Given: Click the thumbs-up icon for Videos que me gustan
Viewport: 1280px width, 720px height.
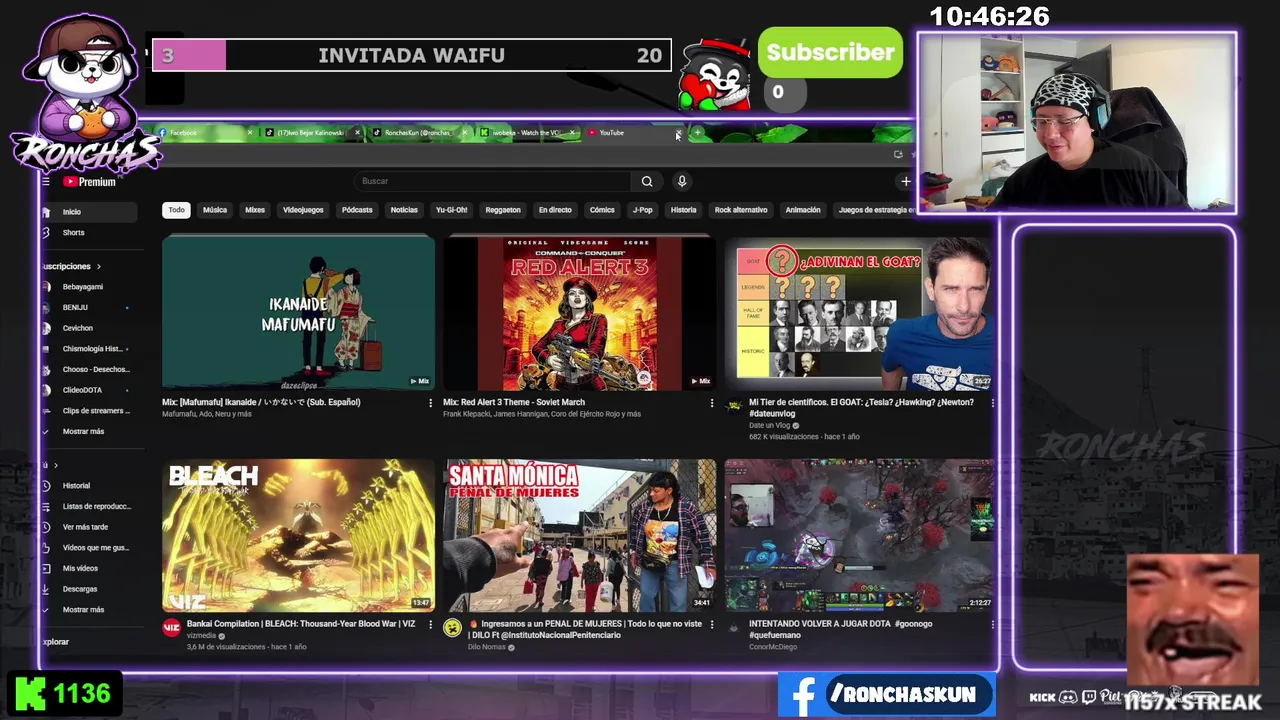Looking at the screenshot, I should 46,548.
